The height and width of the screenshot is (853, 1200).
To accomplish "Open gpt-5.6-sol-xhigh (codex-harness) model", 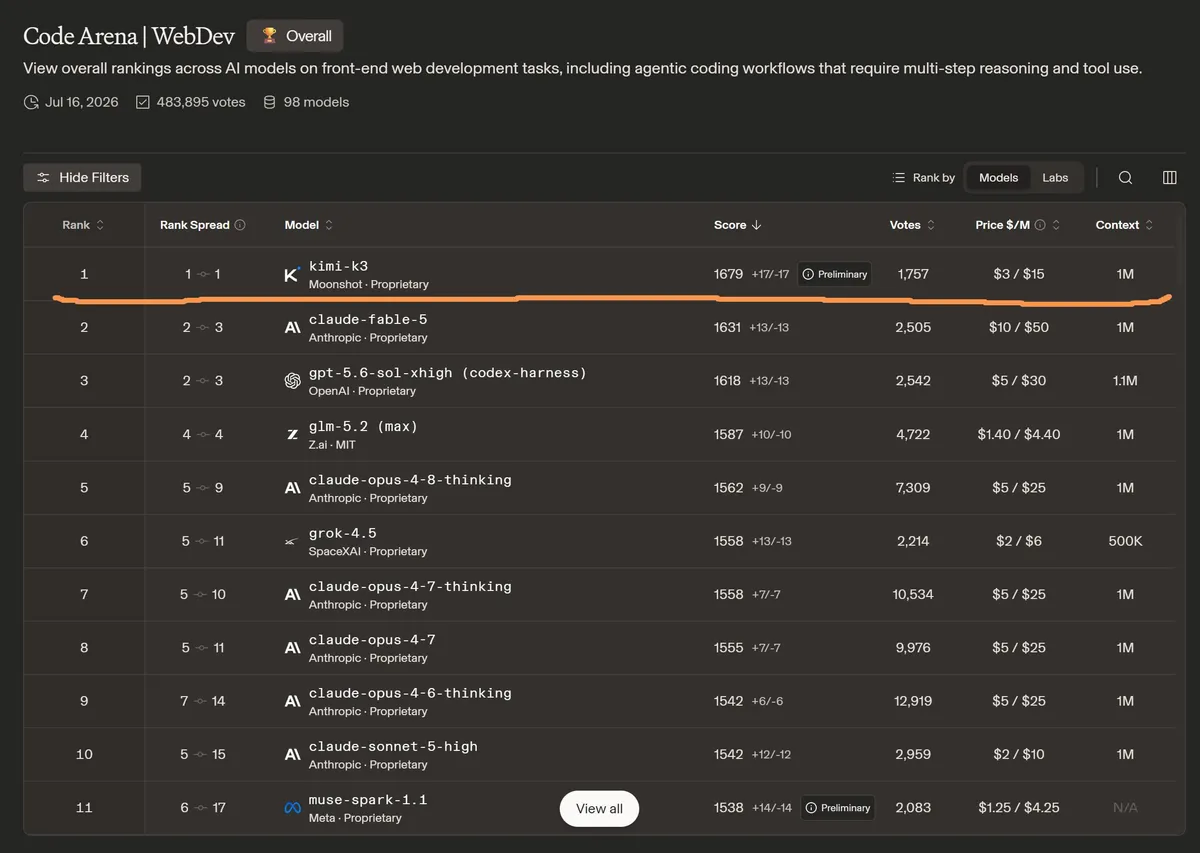I will tap(448, 373).
